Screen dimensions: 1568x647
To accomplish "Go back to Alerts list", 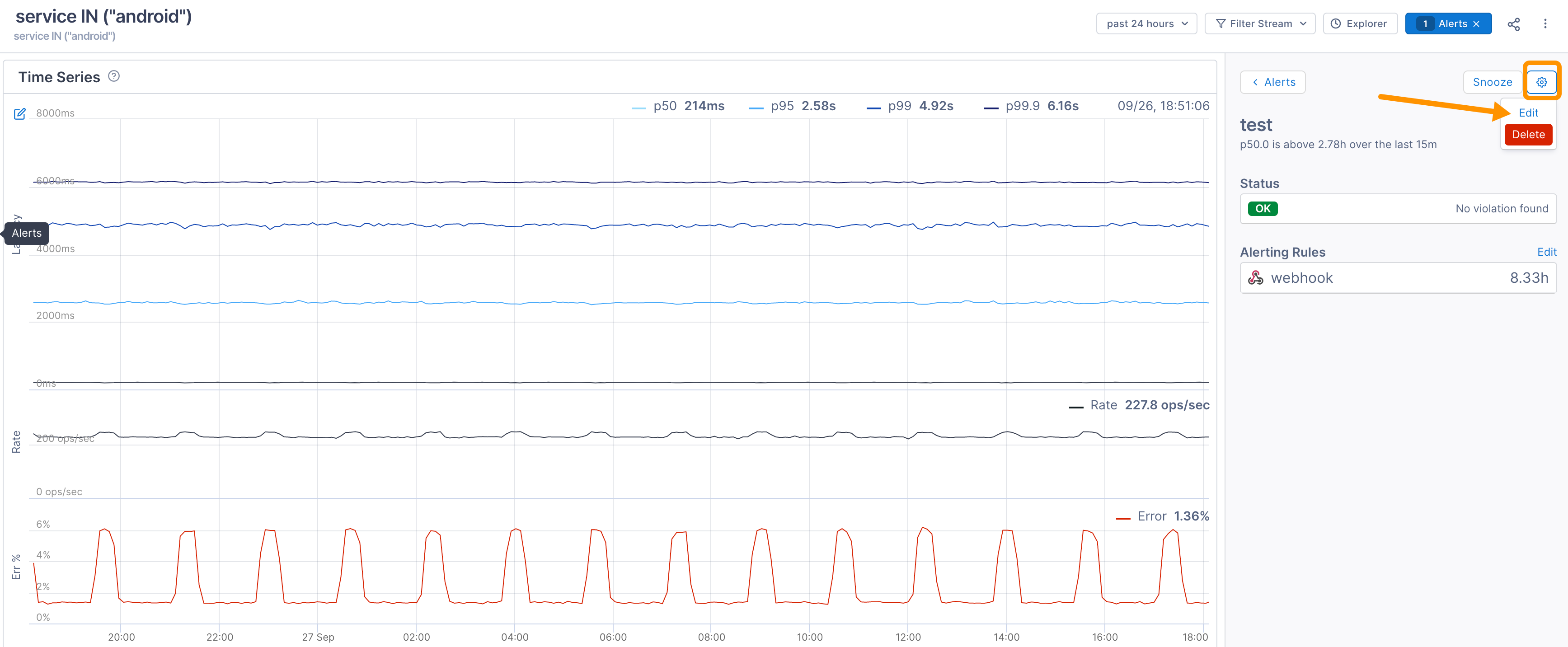I will pyautogui.click(x=1272, y=82).
